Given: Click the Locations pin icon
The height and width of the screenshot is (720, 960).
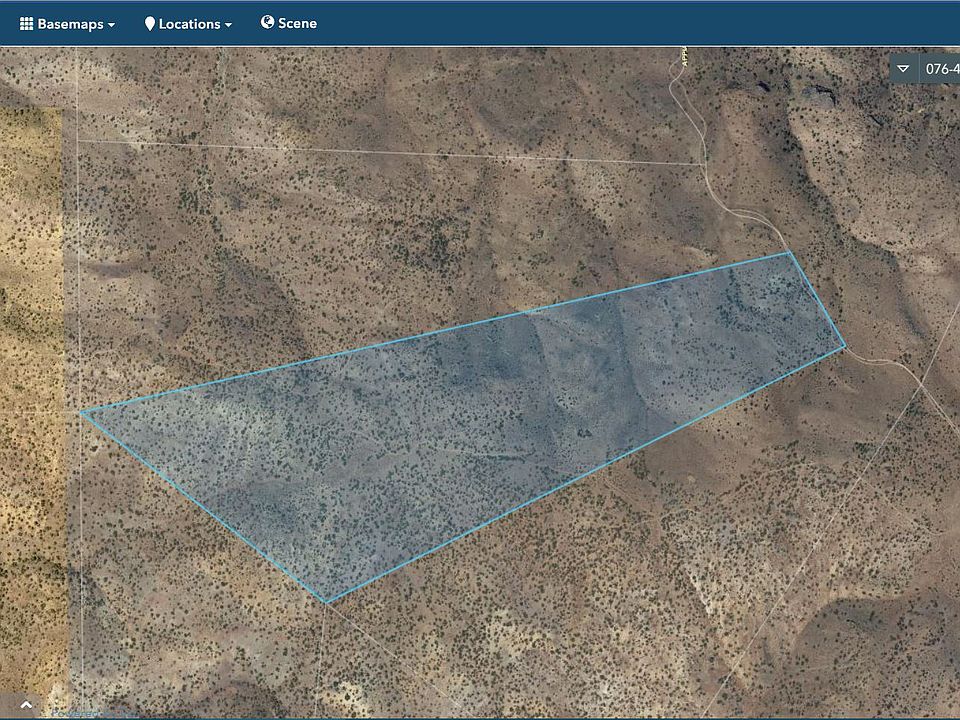Looking at the screenshot, I should (150, 23).
